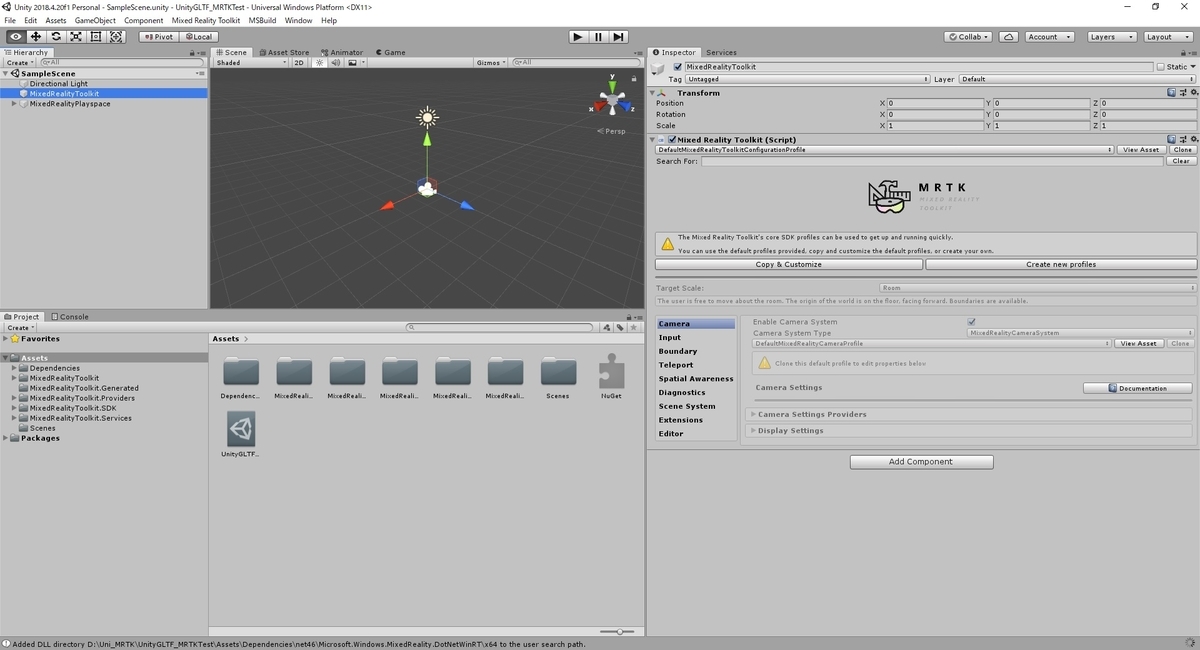Viewport: 1200px width, 650px height.
Task: Toggle the Enable Camera System checkbox
Action: (969, 321)
